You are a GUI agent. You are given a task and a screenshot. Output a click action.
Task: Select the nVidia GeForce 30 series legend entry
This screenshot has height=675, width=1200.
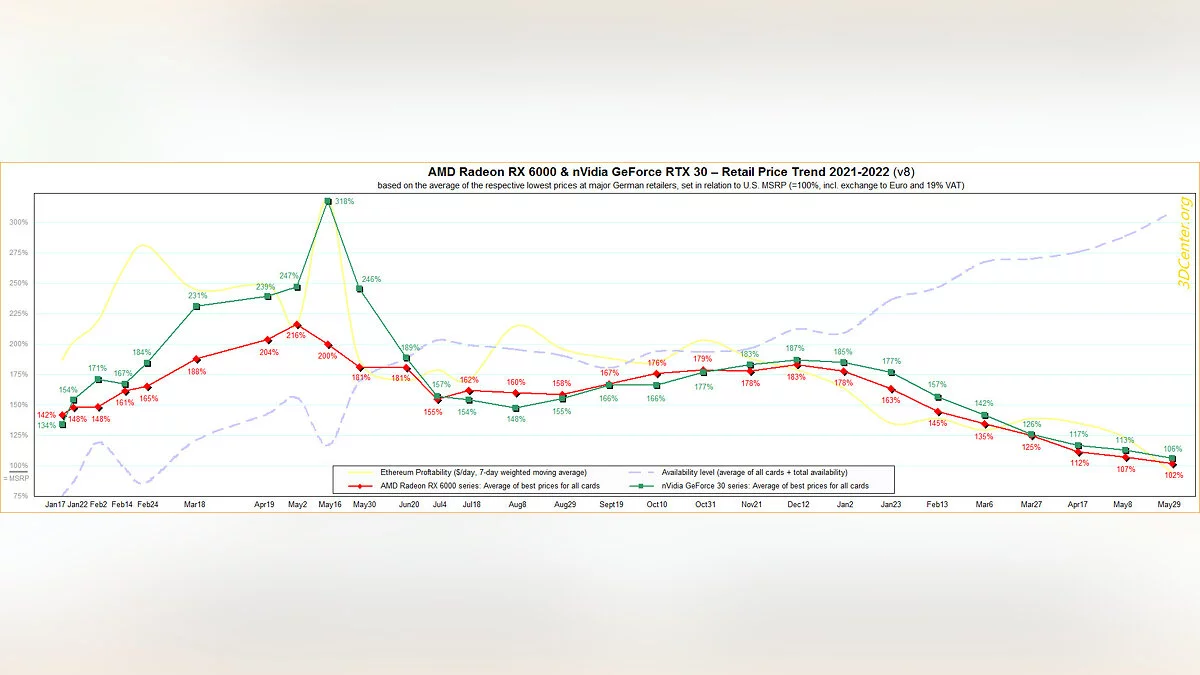click(748, 485)
